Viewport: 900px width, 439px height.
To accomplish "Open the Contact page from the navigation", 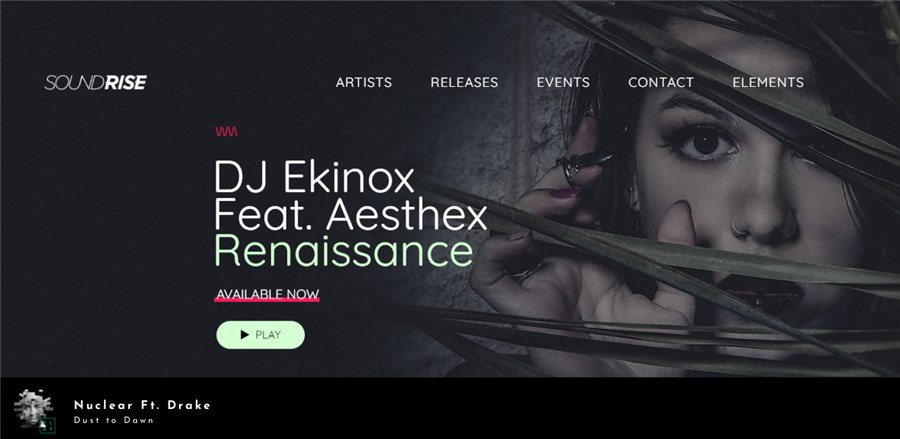I will click(x=661, y=83).
